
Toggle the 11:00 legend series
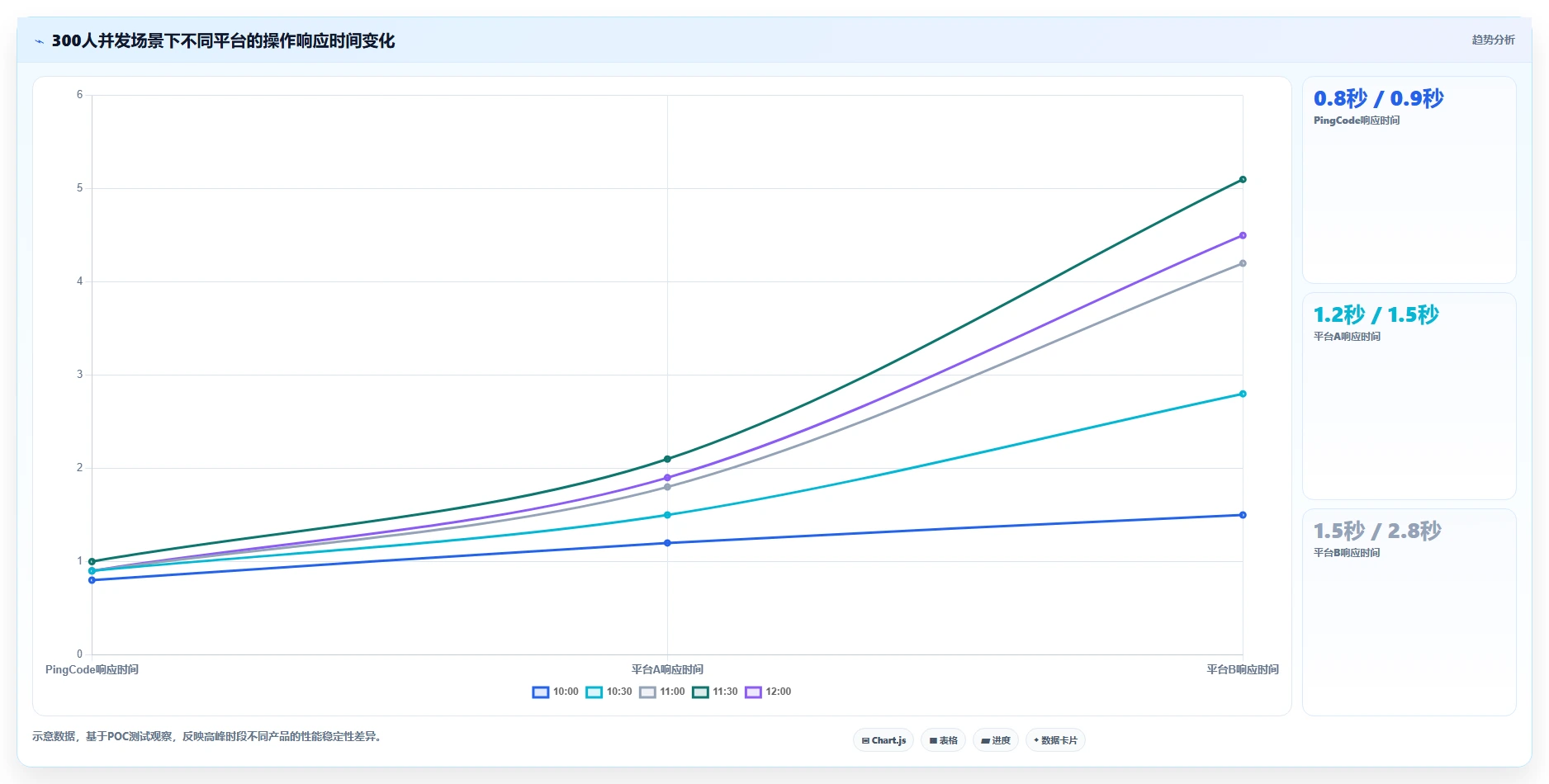point(662,692)
